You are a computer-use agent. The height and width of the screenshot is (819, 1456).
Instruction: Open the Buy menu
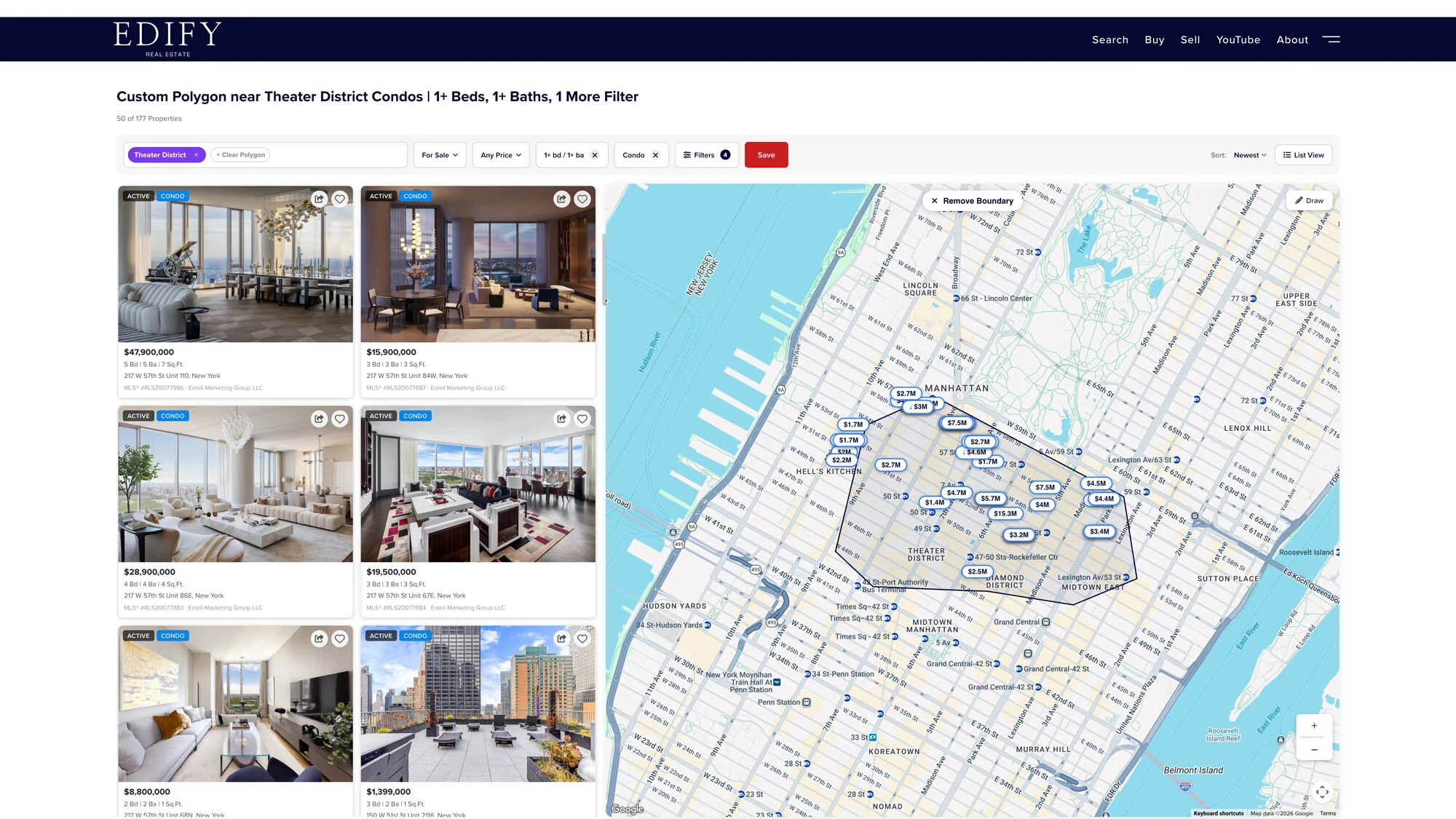tap(1154, 40)
